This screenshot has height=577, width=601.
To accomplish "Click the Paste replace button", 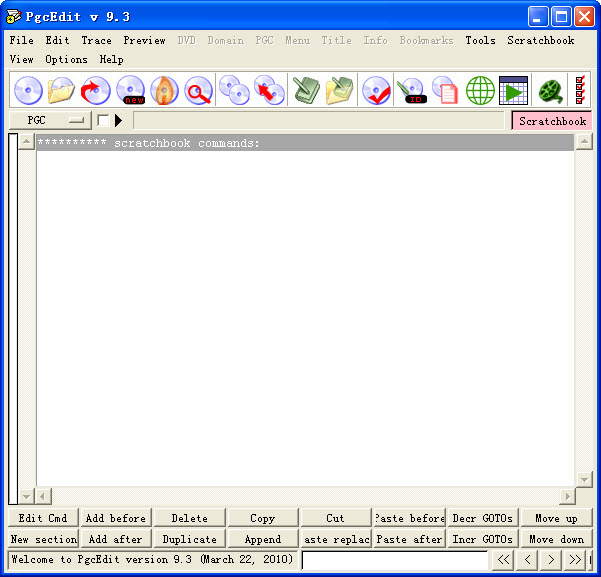I will (x=335, y=539).
